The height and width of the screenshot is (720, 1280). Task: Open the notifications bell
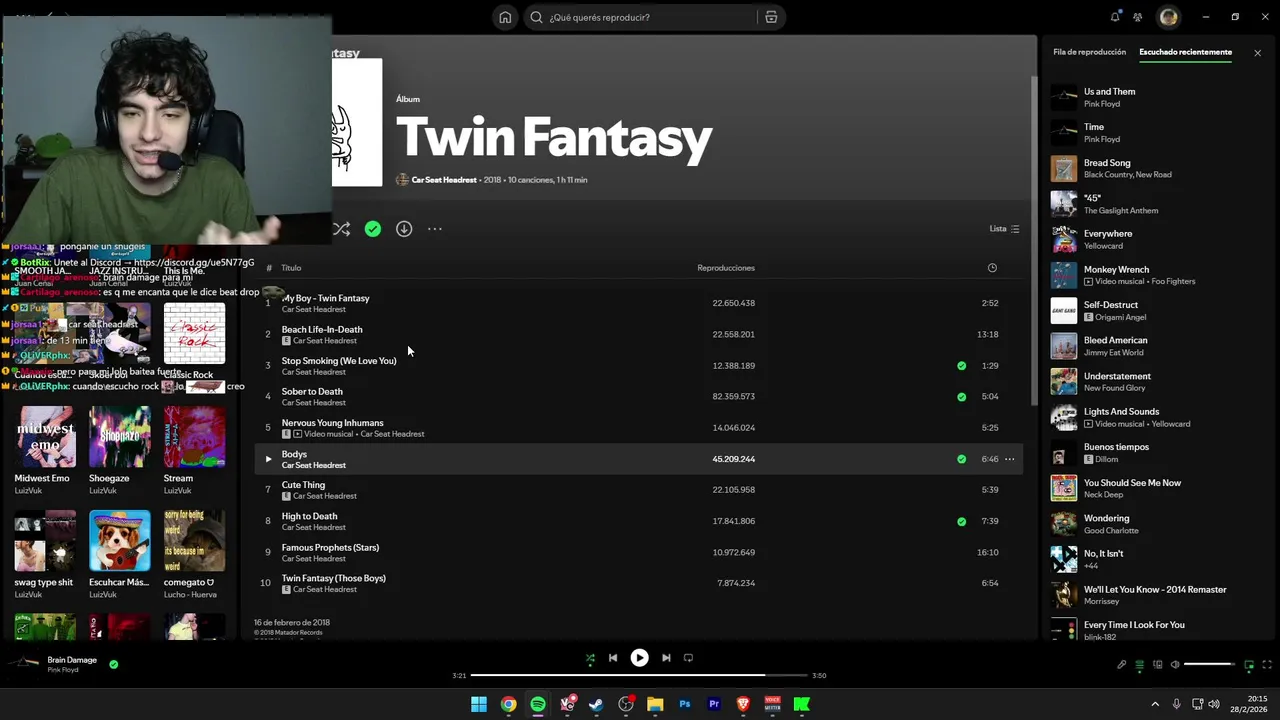point(1115,17)
